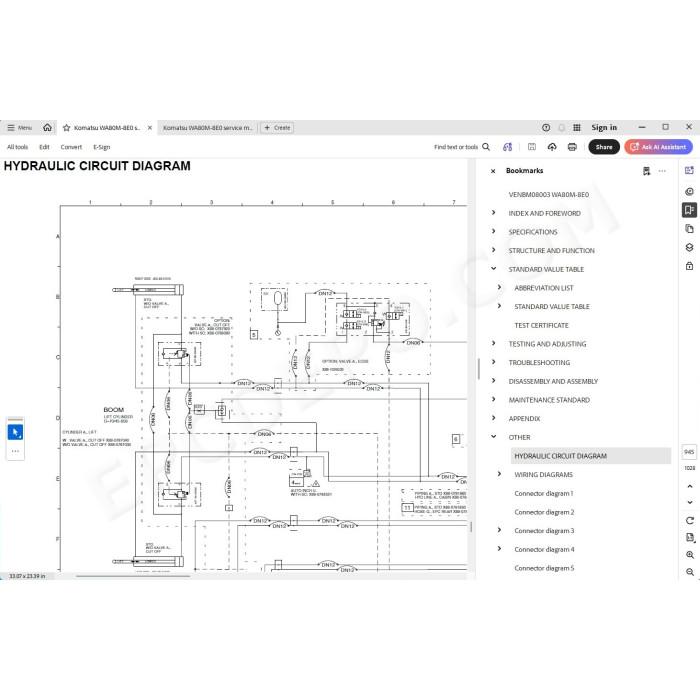
Task: Open the comments icon in right rail
Action: [x=689, y=192]
